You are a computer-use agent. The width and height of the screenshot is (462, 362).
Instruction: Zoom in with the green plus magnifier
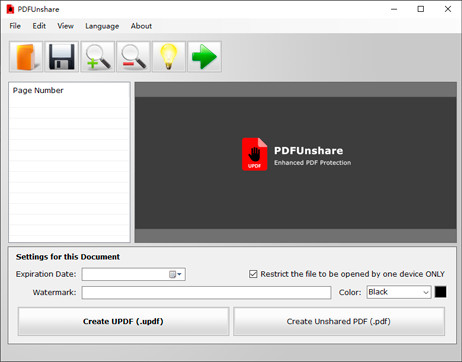(x=98, y=57)
